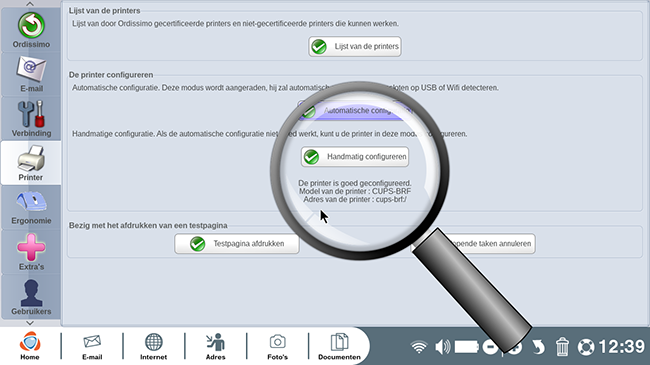This screenshot has width=650, height=365.
Task: Expand the sidebar upward with top chevron
Action: pos(30,4)
